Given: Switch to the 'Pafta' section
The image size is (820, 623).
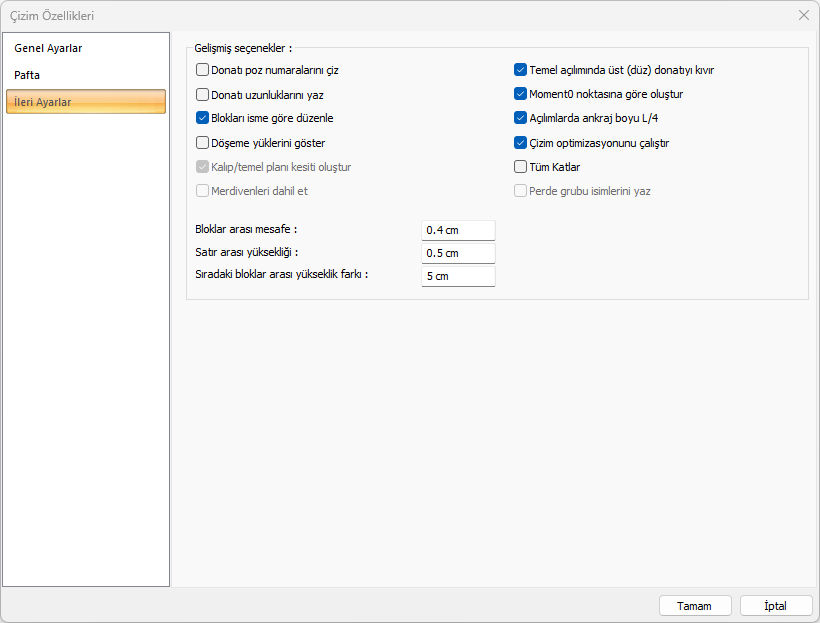Looking at the screenshot, I should click(27, 75).
